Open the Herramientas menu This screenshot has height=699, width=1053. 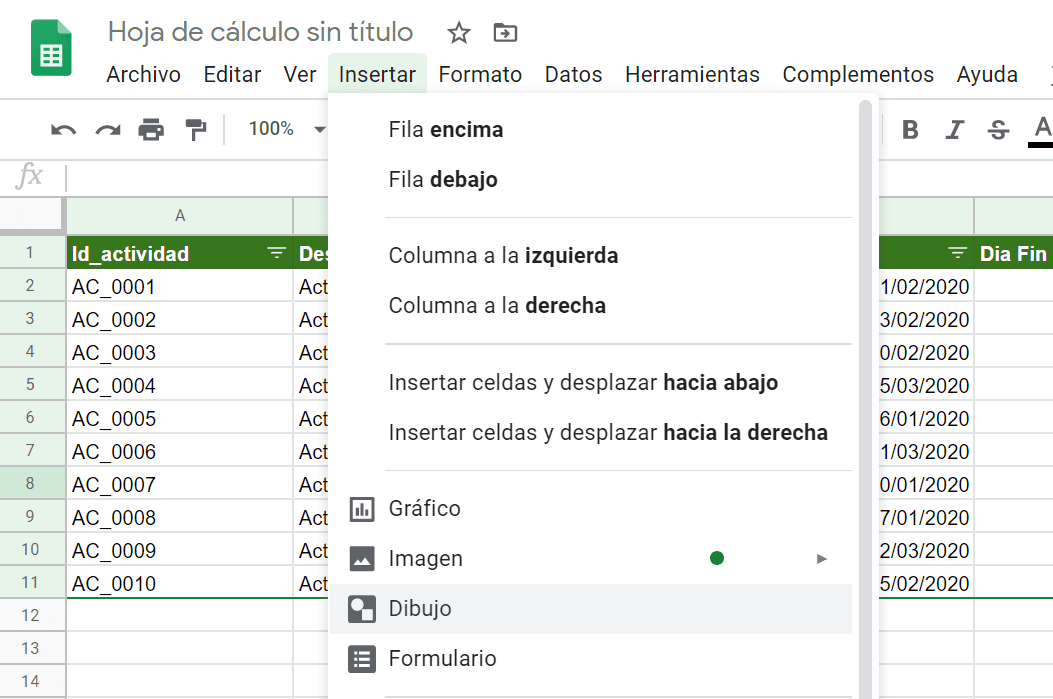pyautogui.click(x=692, y=74)
